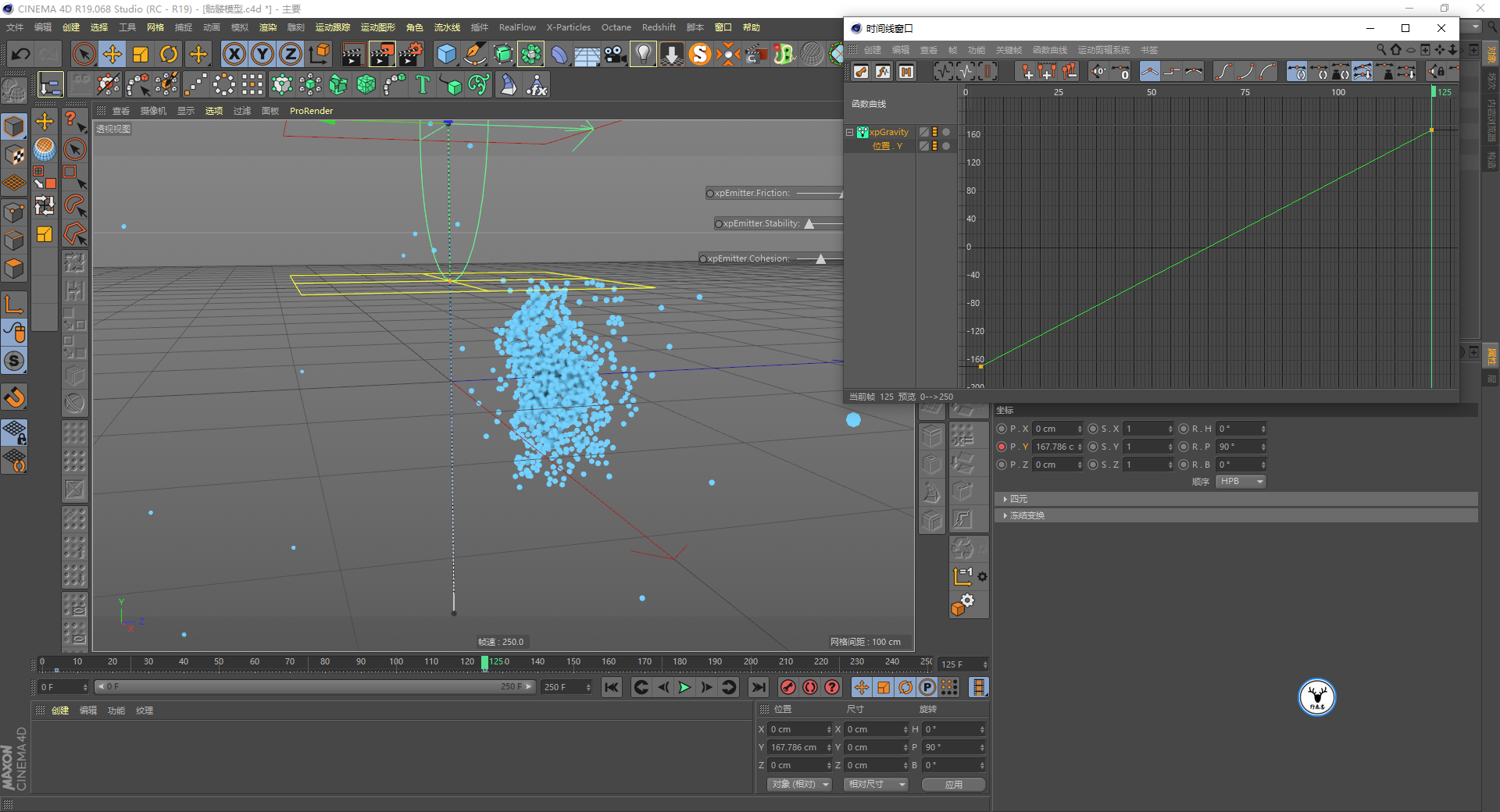Activate the Rotate tool in the top toolbar
The height and width of the screenshot is (812, 1500).
pyautogui.click(x=169, y=54)
